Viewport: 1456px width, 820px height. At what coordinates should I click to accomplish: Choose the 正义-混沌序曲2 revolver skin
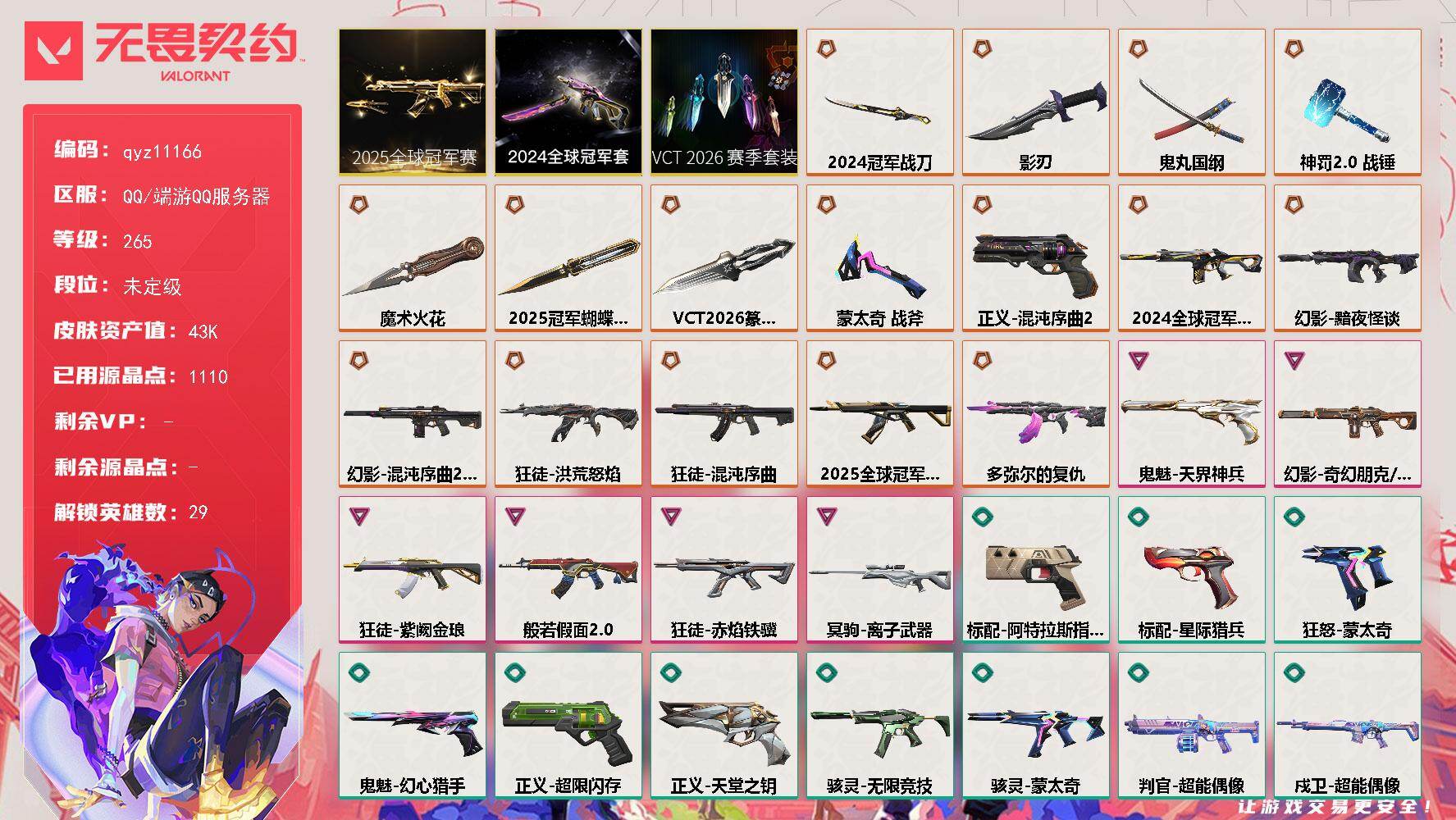coord(1036,257)
